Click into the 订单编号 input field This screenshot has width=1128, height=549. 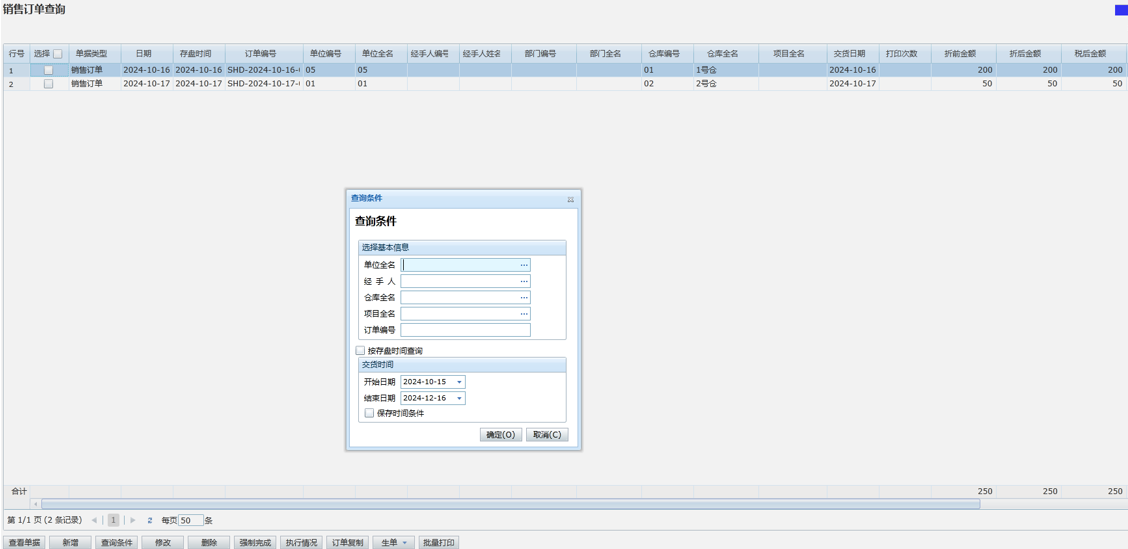(x=465, y=330)
